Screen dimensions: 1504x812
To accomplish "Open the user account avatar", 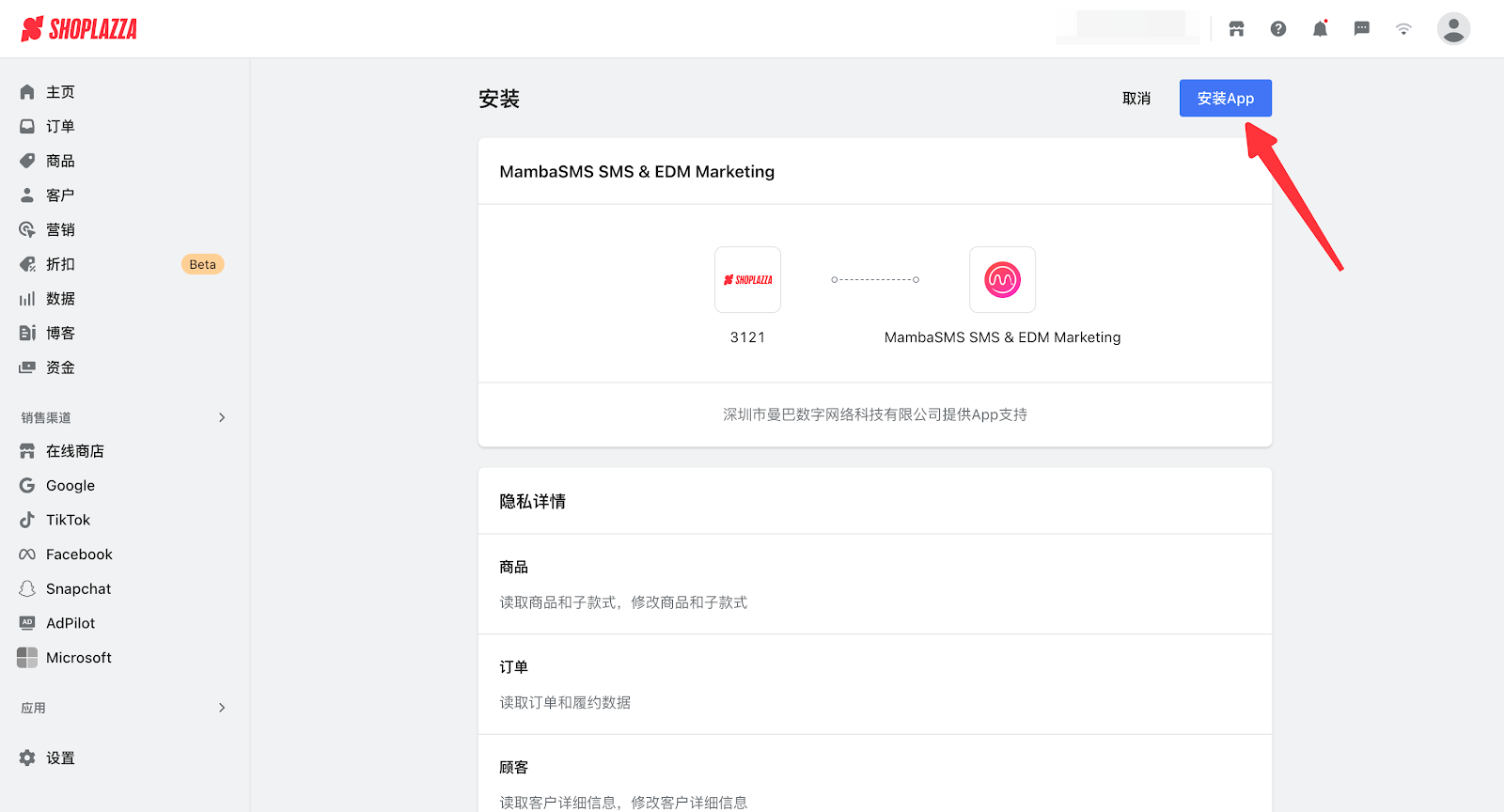I will (x=1453, y=29).
